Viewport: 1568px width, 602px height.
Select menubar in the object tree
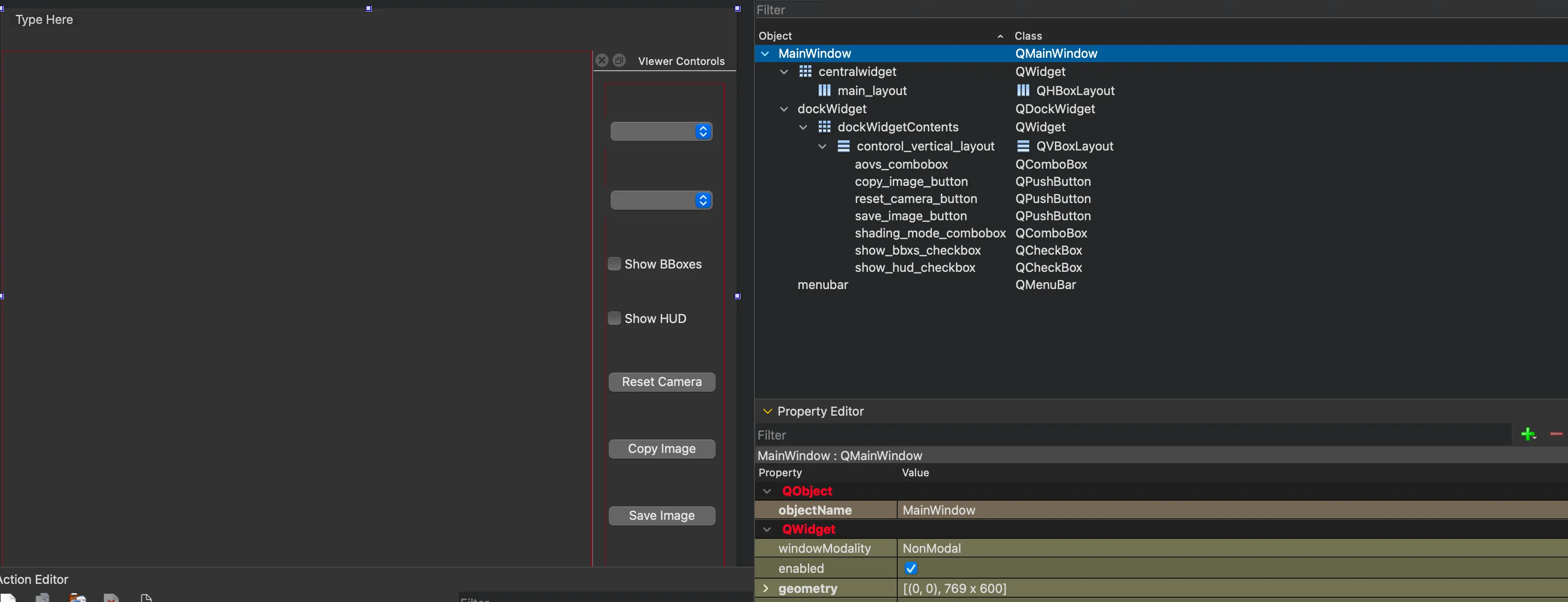[x=822, y=285]
